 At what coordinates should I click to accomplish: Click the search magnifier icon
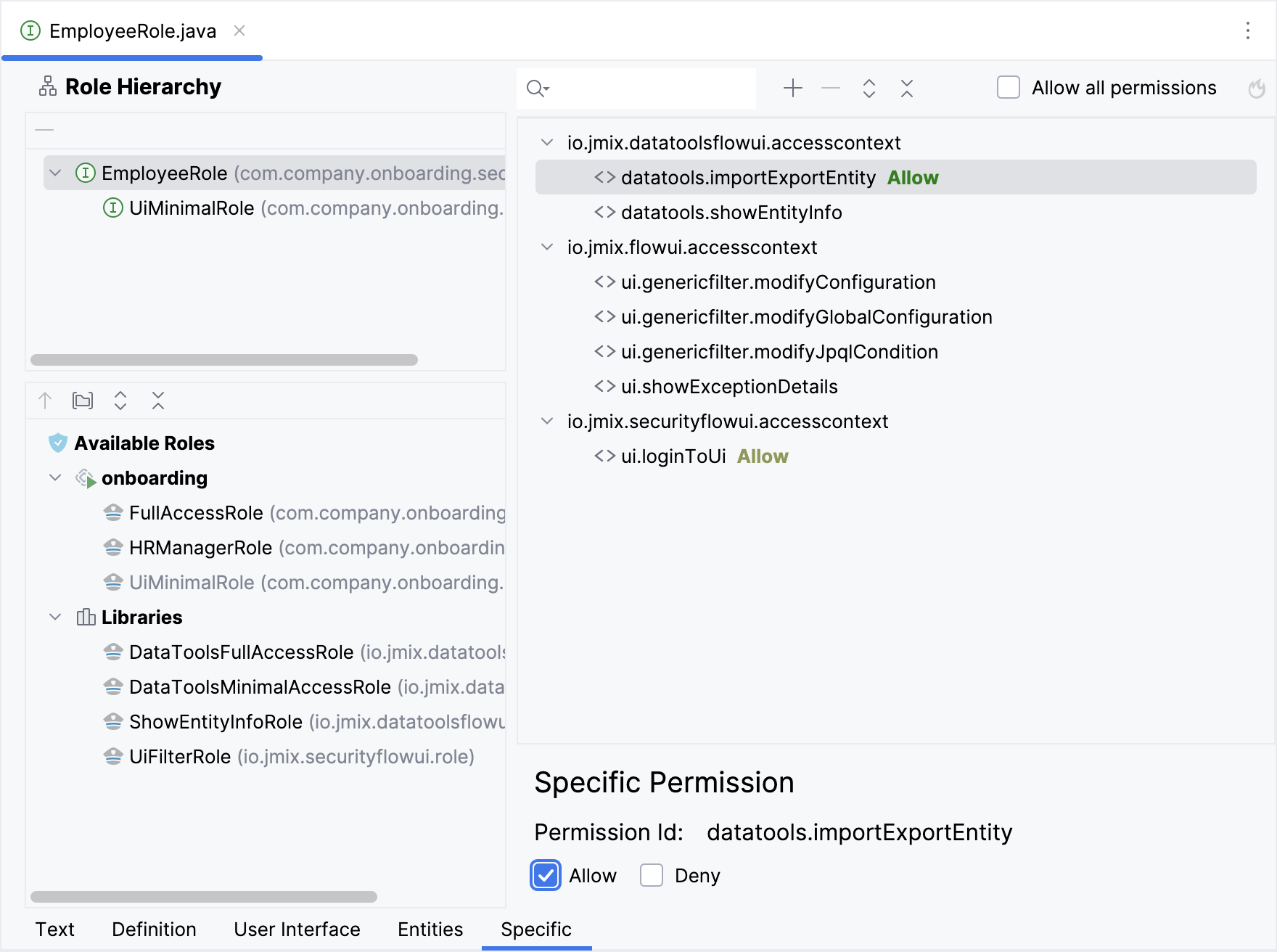[536, 89]
